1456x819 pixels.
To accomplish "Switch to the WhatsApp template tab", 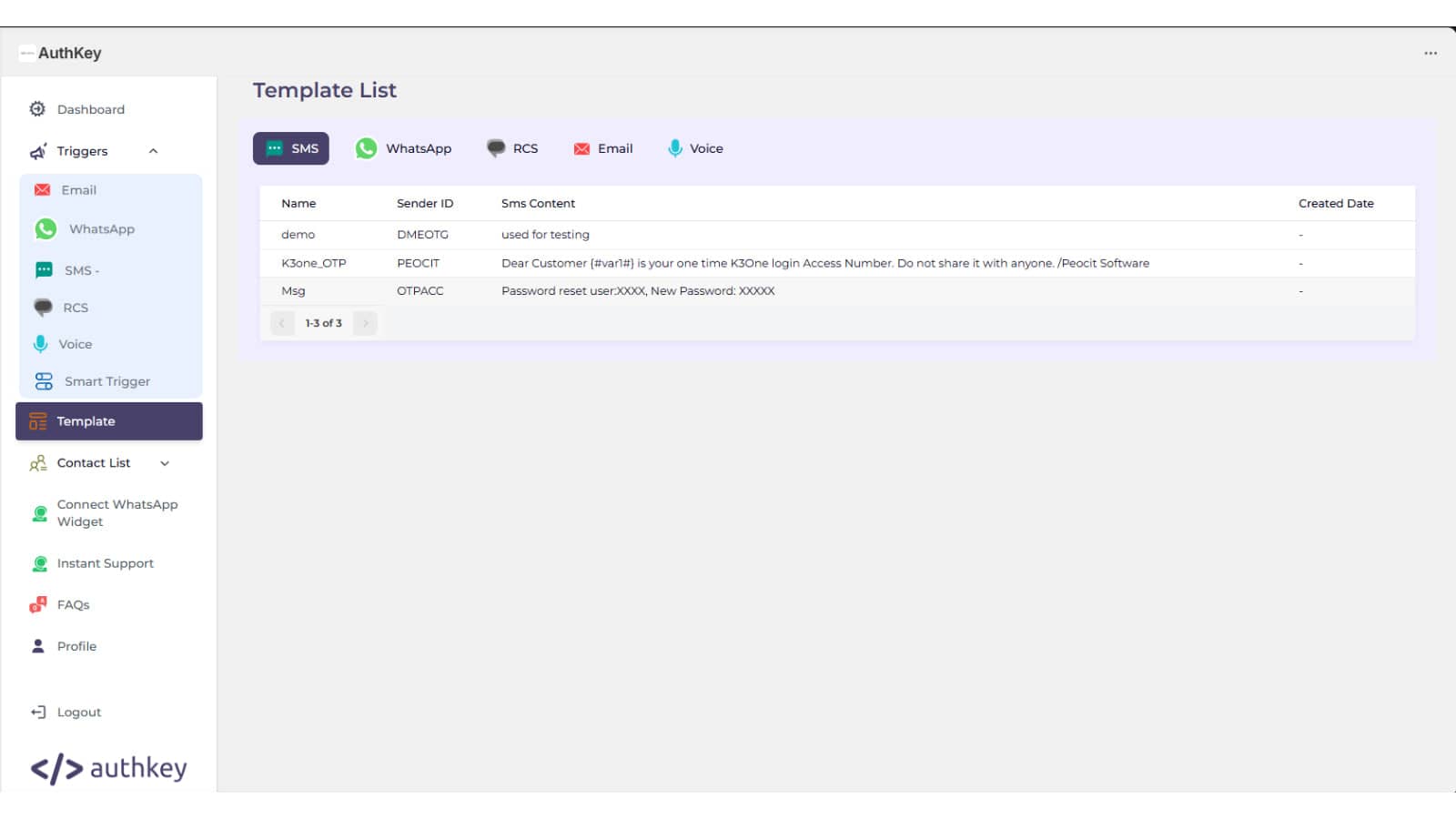I will tap(403, 148).
